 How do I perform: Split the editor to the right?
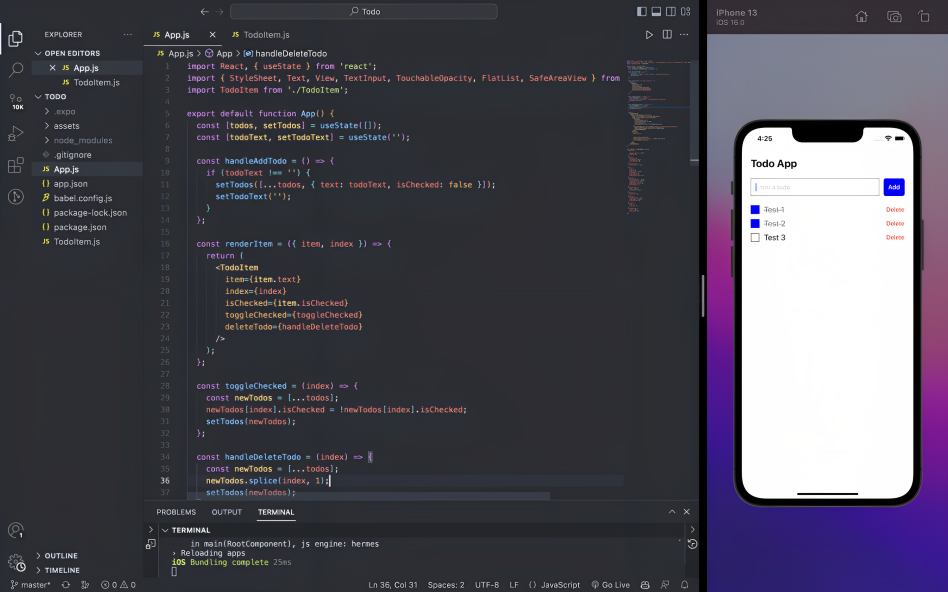(x=667, y=34)
